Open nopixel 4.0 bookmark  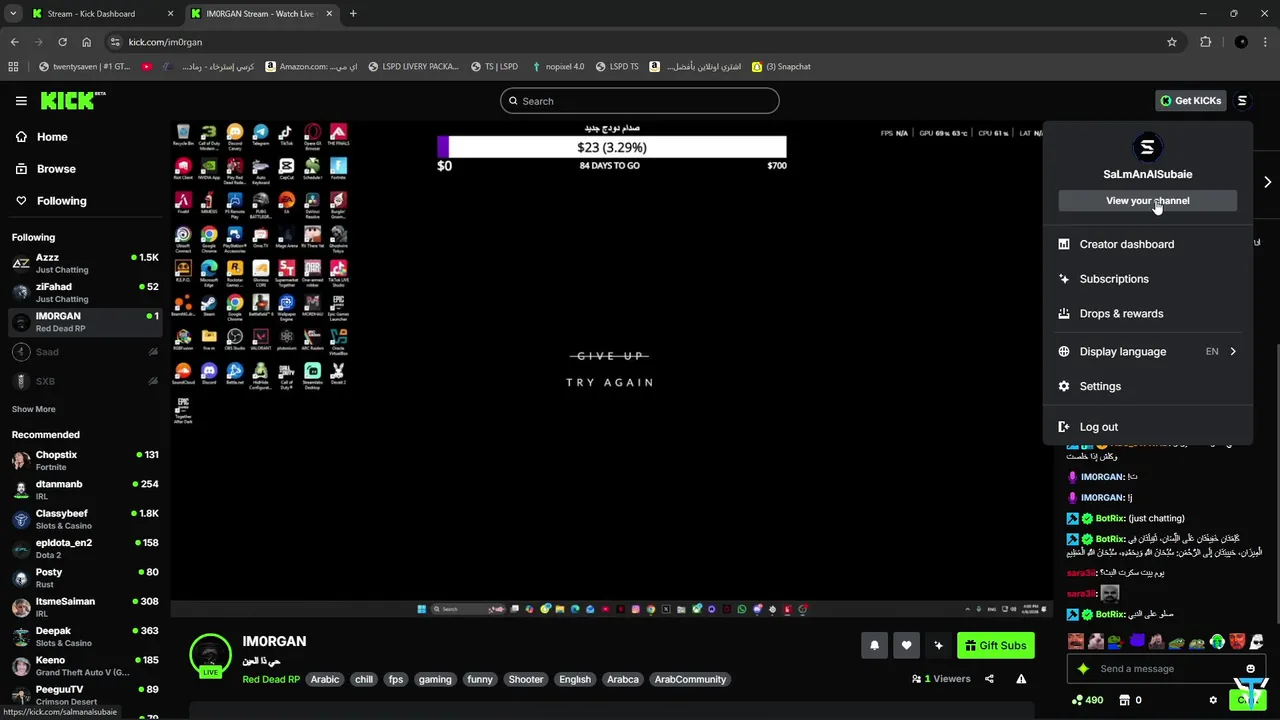coord(557,67)
